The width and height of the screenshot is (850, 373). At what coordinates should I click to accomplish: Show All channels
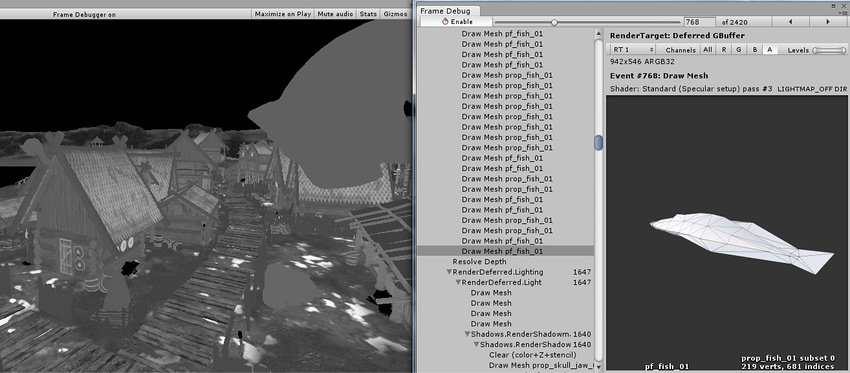pos(707,50)
